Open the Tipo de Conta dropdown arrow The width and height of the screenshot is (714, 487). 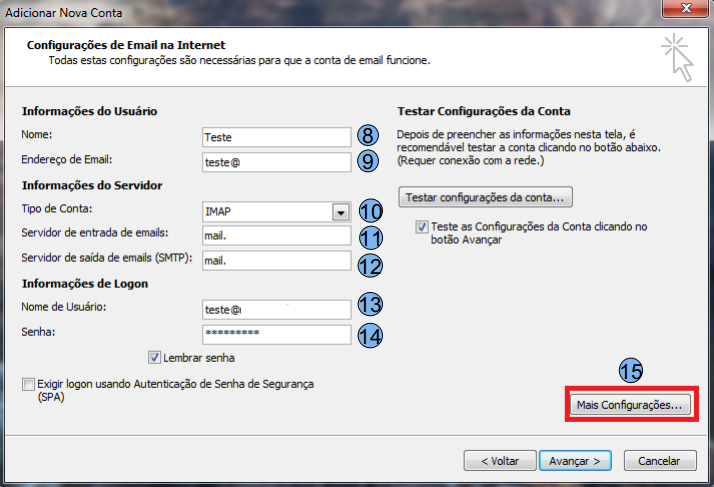click(341, 212)
